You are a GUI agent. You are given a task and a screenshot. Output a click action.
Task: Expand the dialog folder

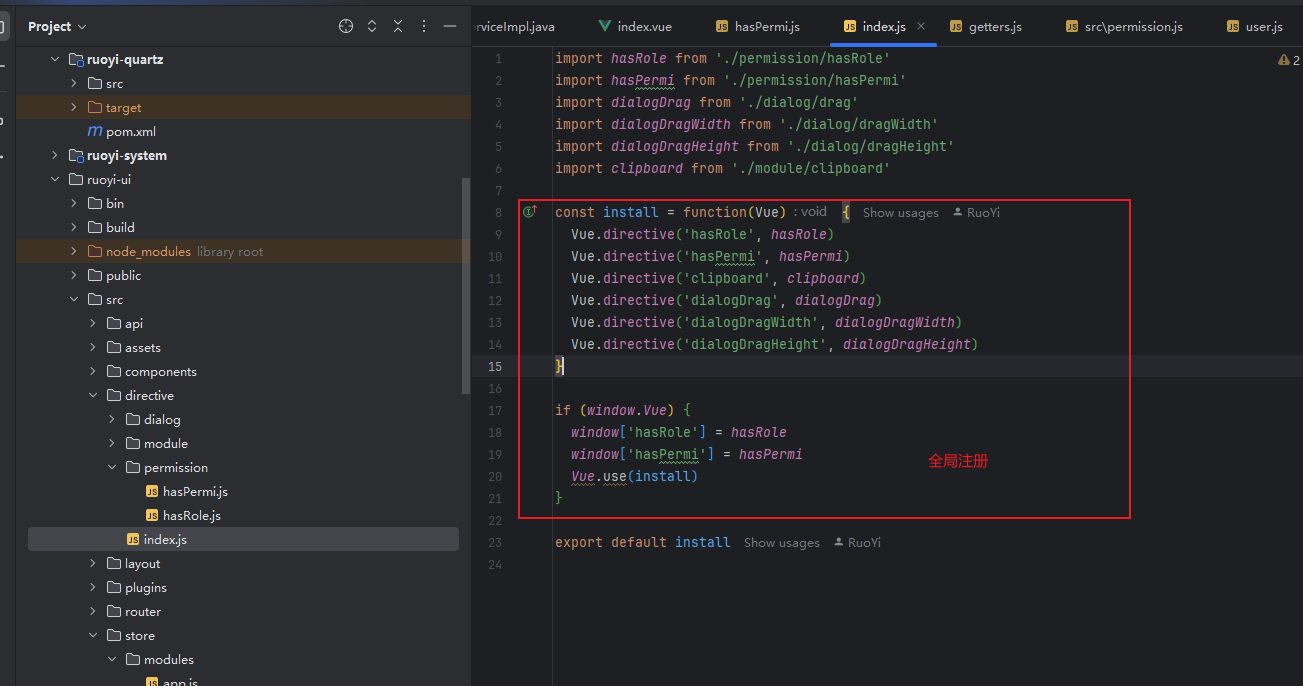pos(112,419)
